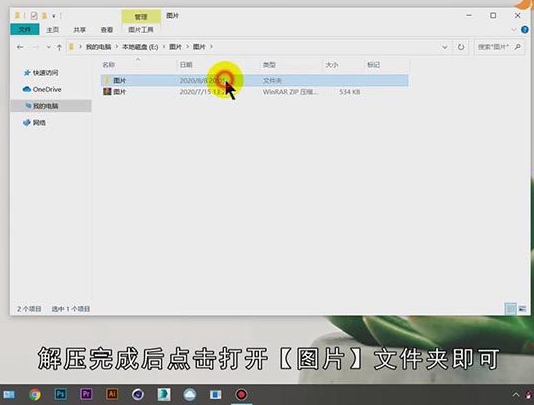This screenshot has height=405, width=534.
Task: Open recent locations dropdown arrow
Action: point(49,47)
